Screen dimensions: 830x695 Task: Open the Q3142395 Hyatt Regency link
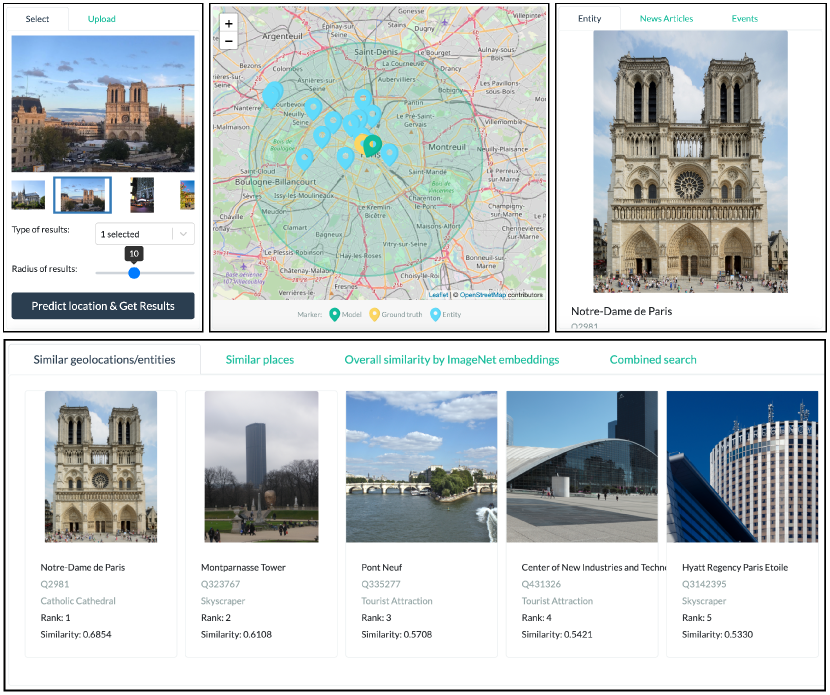[x=704, y=584]
